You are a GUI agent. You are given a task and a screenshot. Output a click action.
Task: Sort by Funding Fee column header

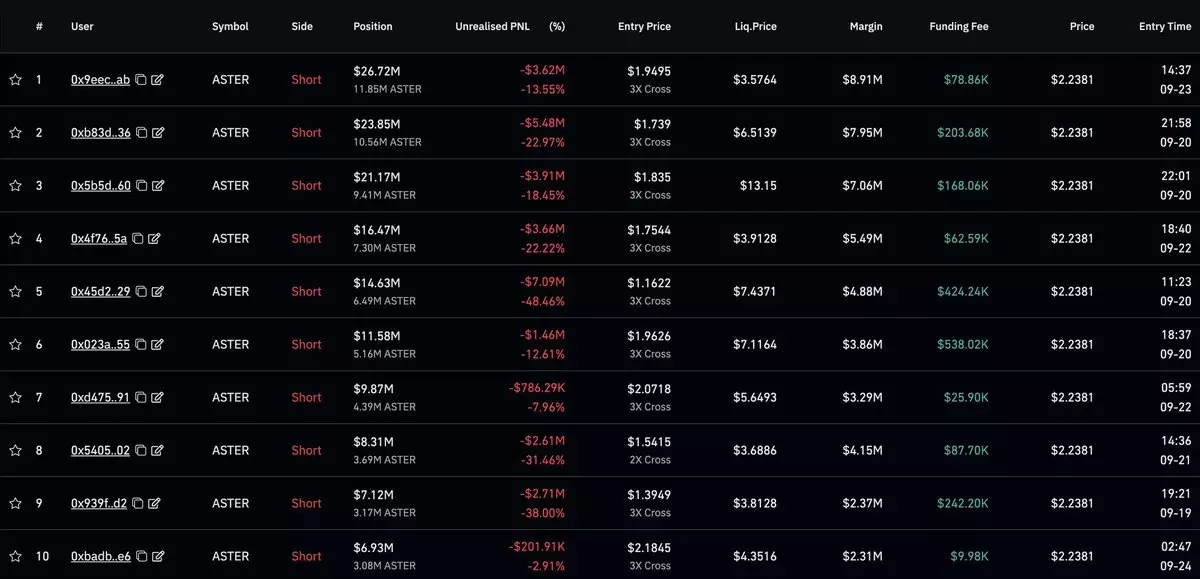click(960, 27)
